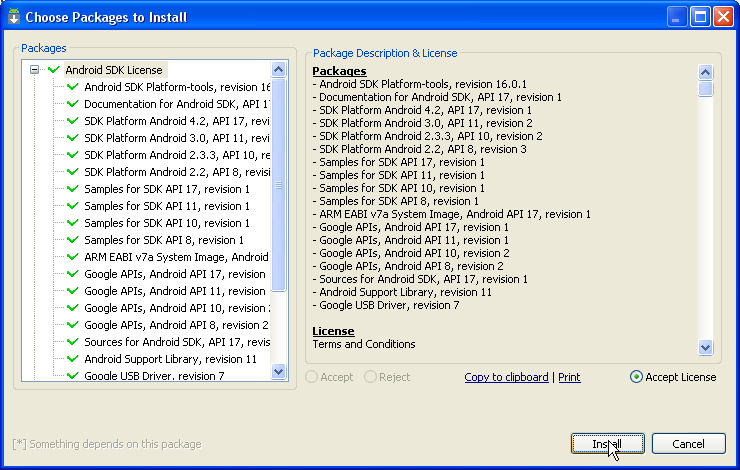Click the Cancel button
Viewport: 740px width, 470px height.
[688, 443]
